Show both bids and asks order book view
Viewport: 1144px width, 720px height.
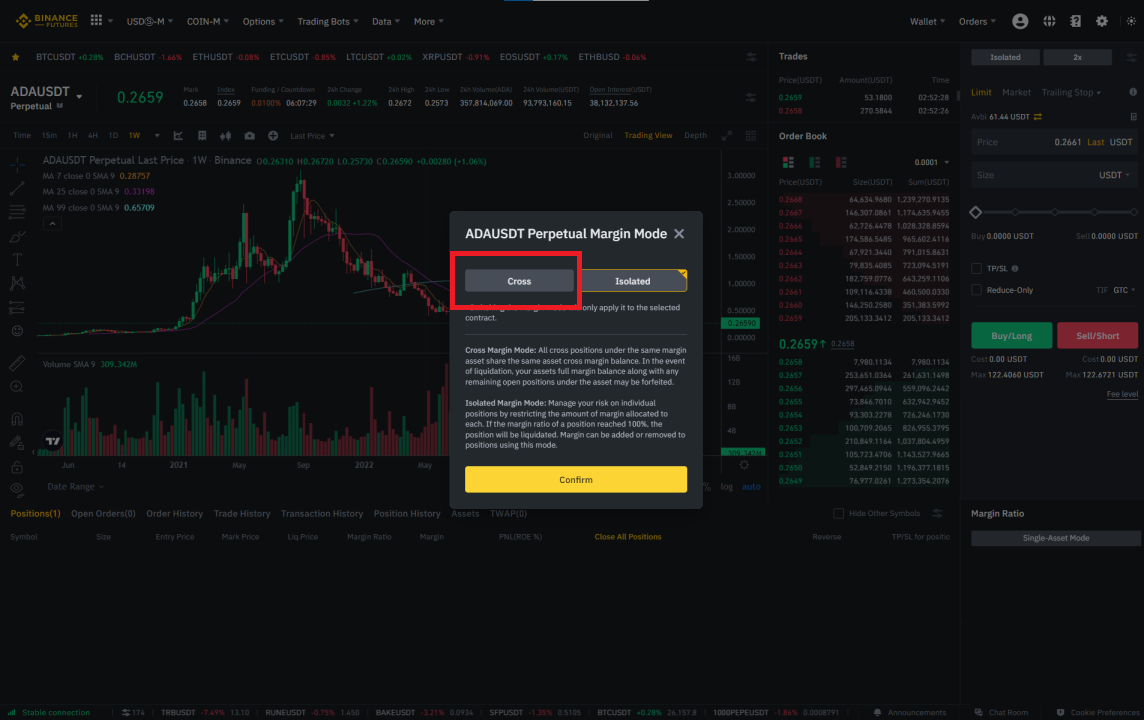pos(788,162)
